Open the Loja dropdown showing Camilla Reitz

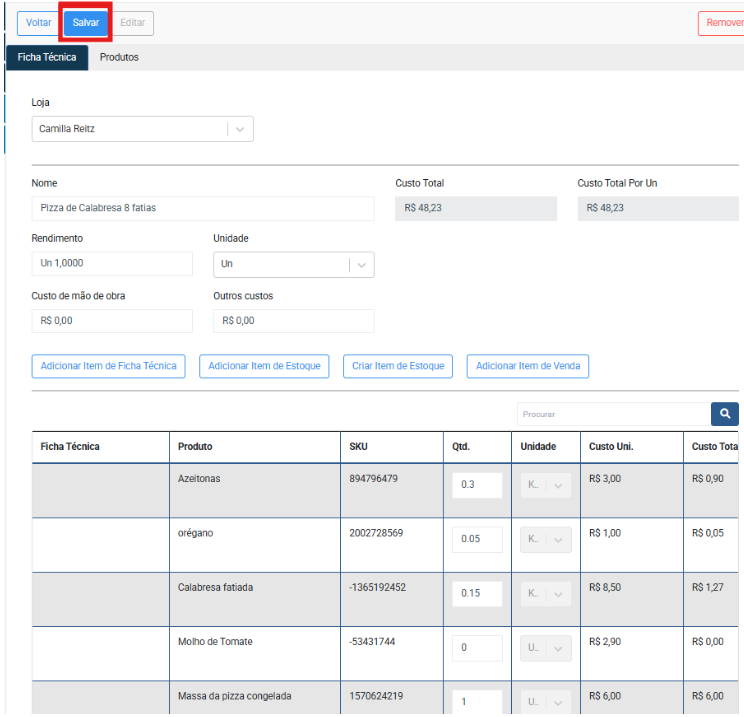coord(142,129)
